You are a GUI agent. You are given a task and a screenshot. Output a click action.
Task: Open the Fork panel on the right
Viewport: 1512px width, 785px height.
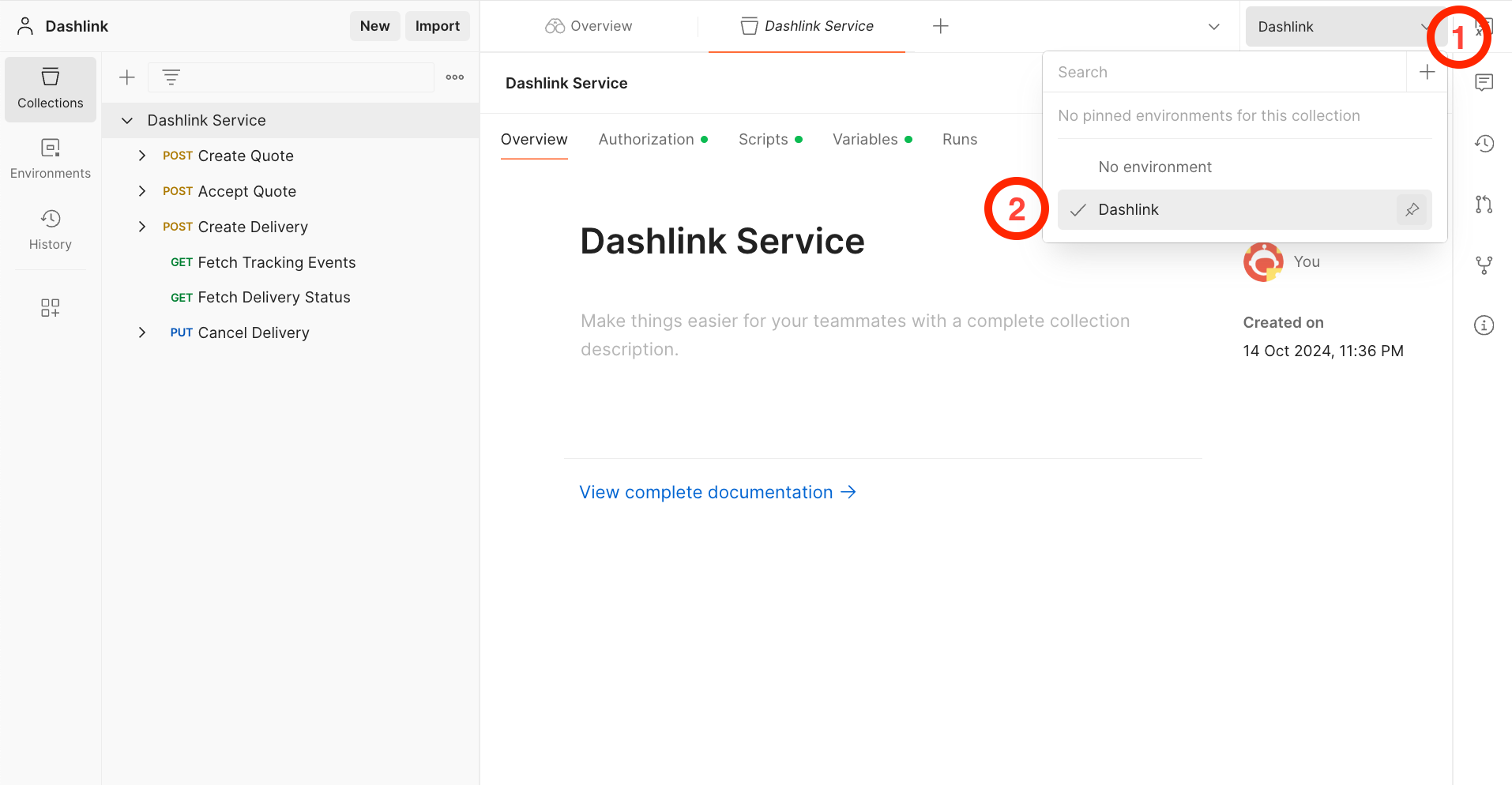click(1485, 265)
